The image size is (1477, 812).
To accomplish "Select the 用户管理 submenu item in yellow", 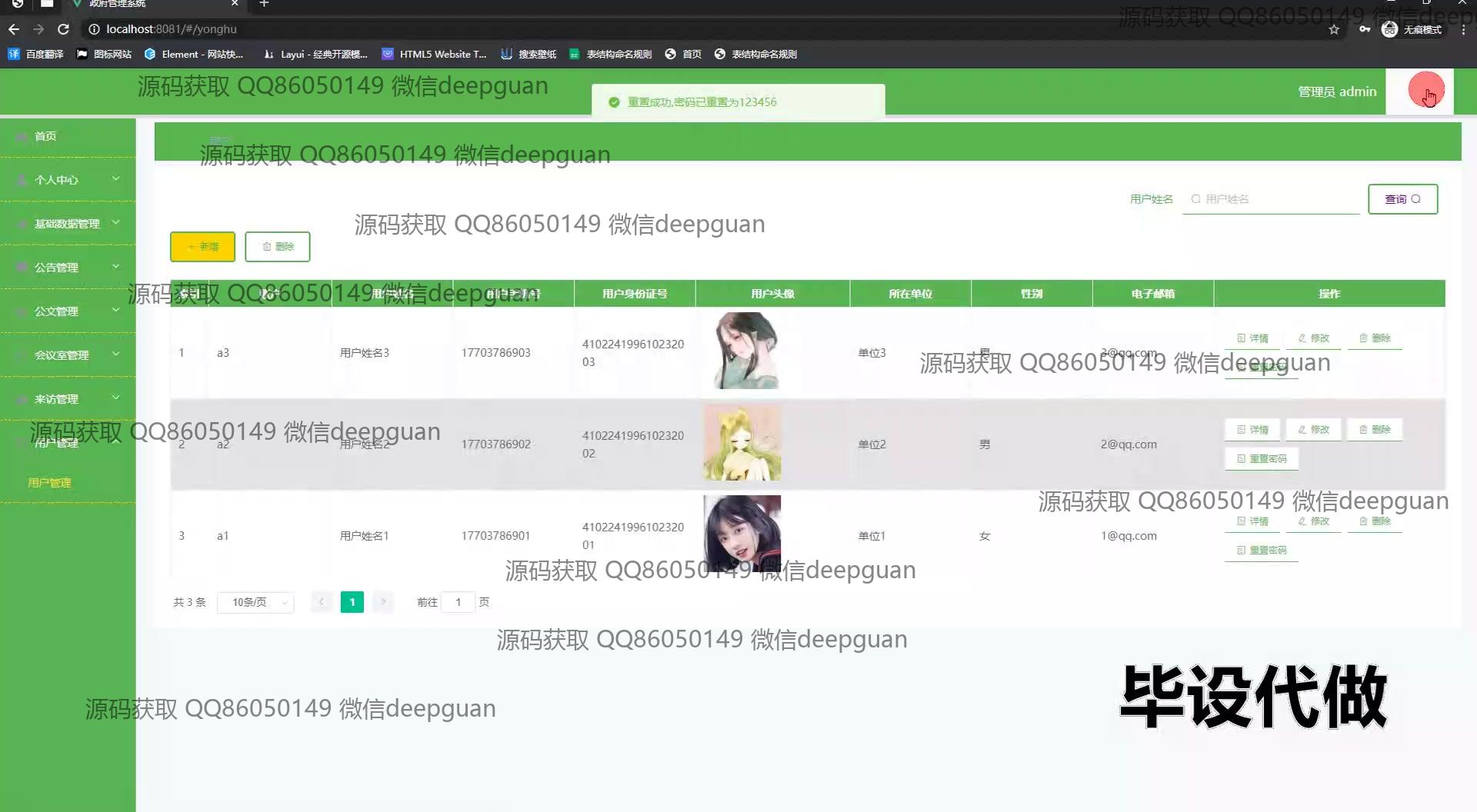I will tap(49, 483).
